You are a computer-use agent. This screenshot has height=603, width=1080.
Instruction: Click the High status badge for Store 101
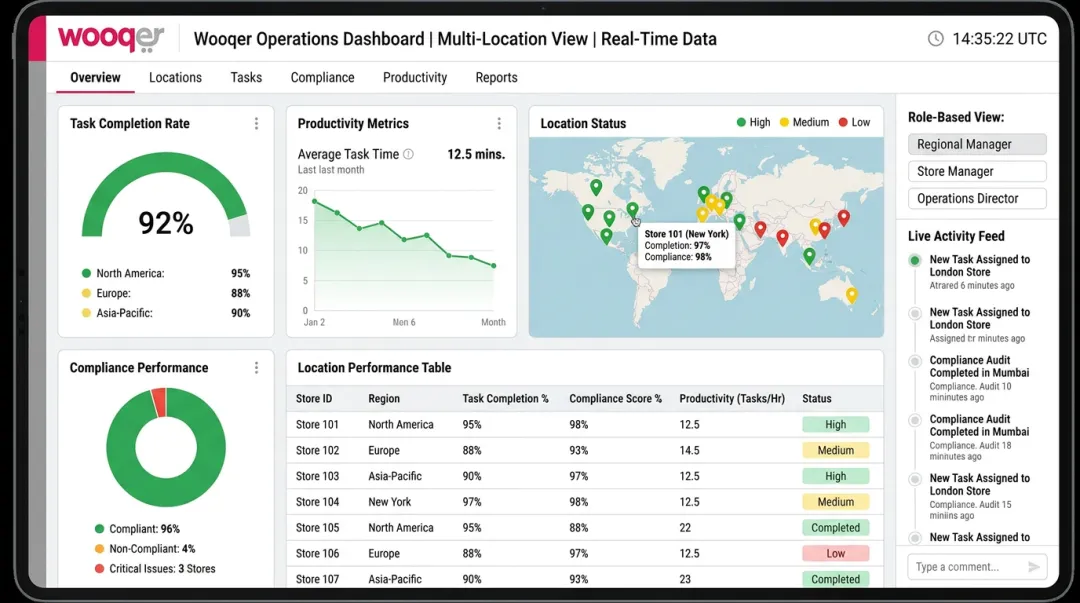(835, 425)
